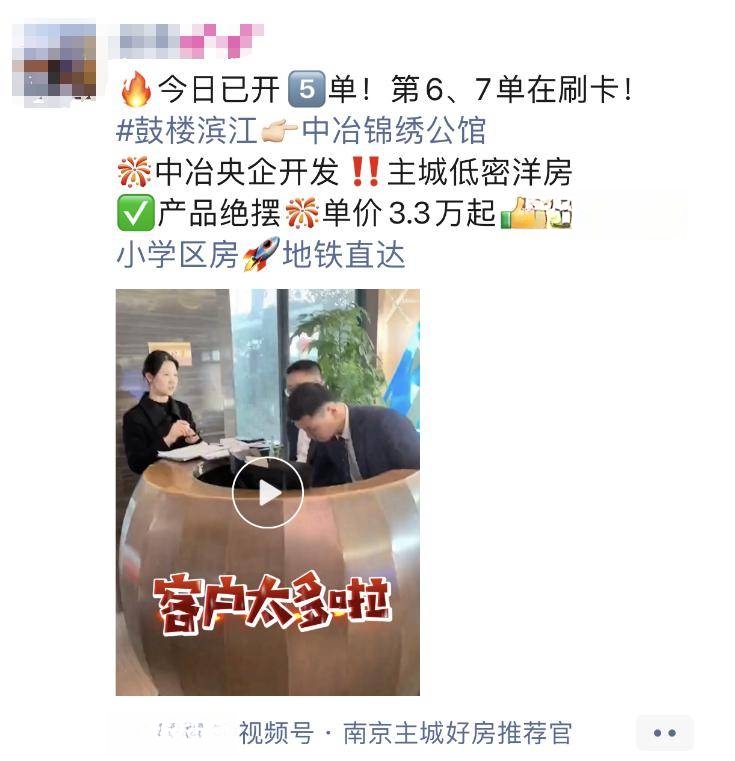
Task: Click the pointing hand emoji
Action: click(279, 131)
